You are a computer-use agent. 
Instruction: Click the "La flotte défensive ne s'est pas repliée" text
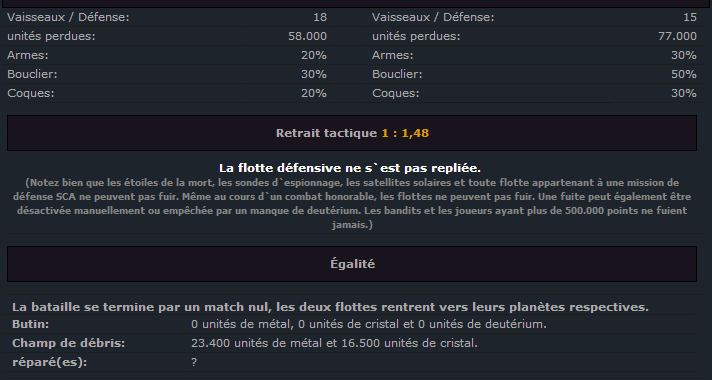coord(350,168)
